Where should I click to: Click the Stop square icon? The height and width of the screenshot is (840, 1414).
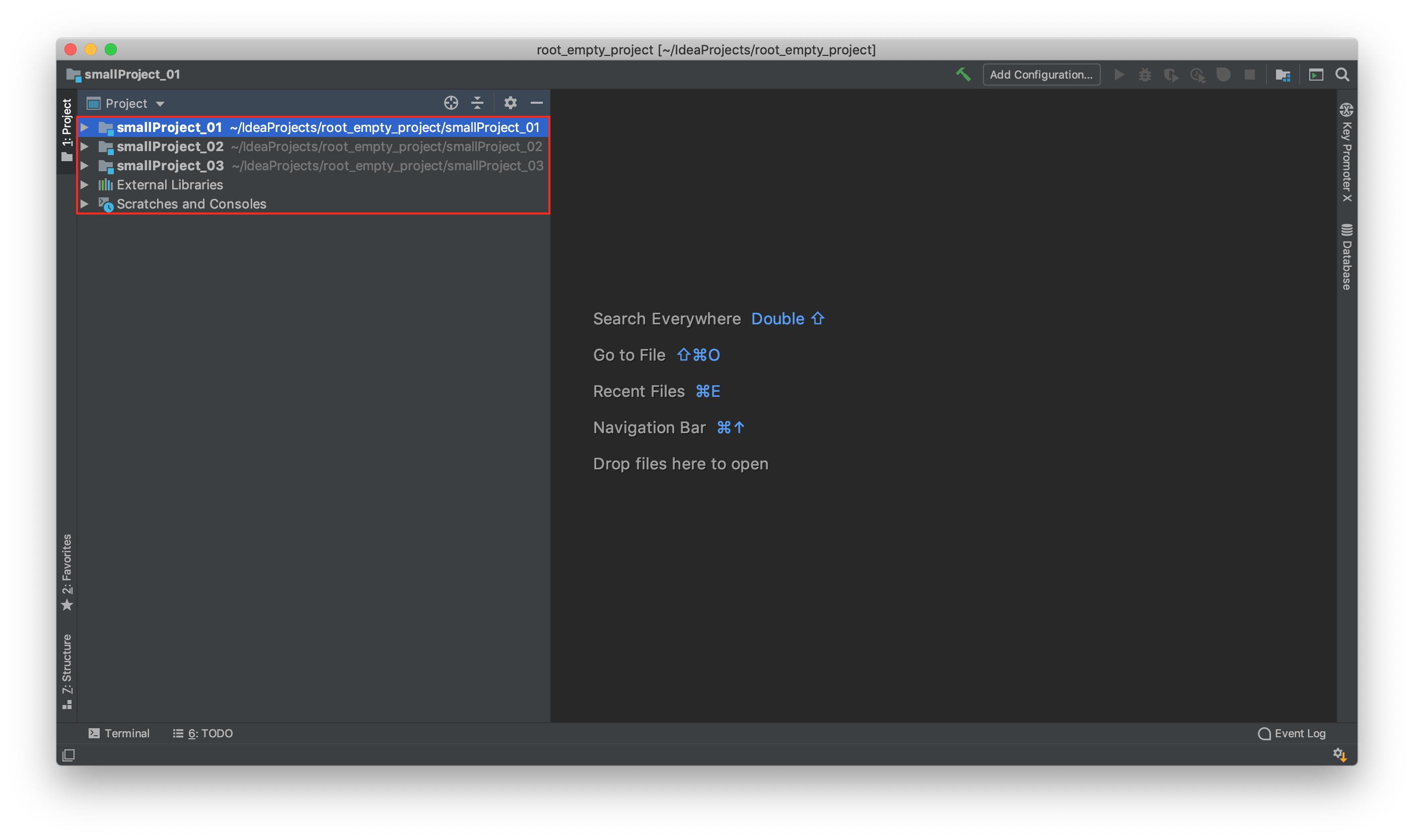pos(1249,75)
